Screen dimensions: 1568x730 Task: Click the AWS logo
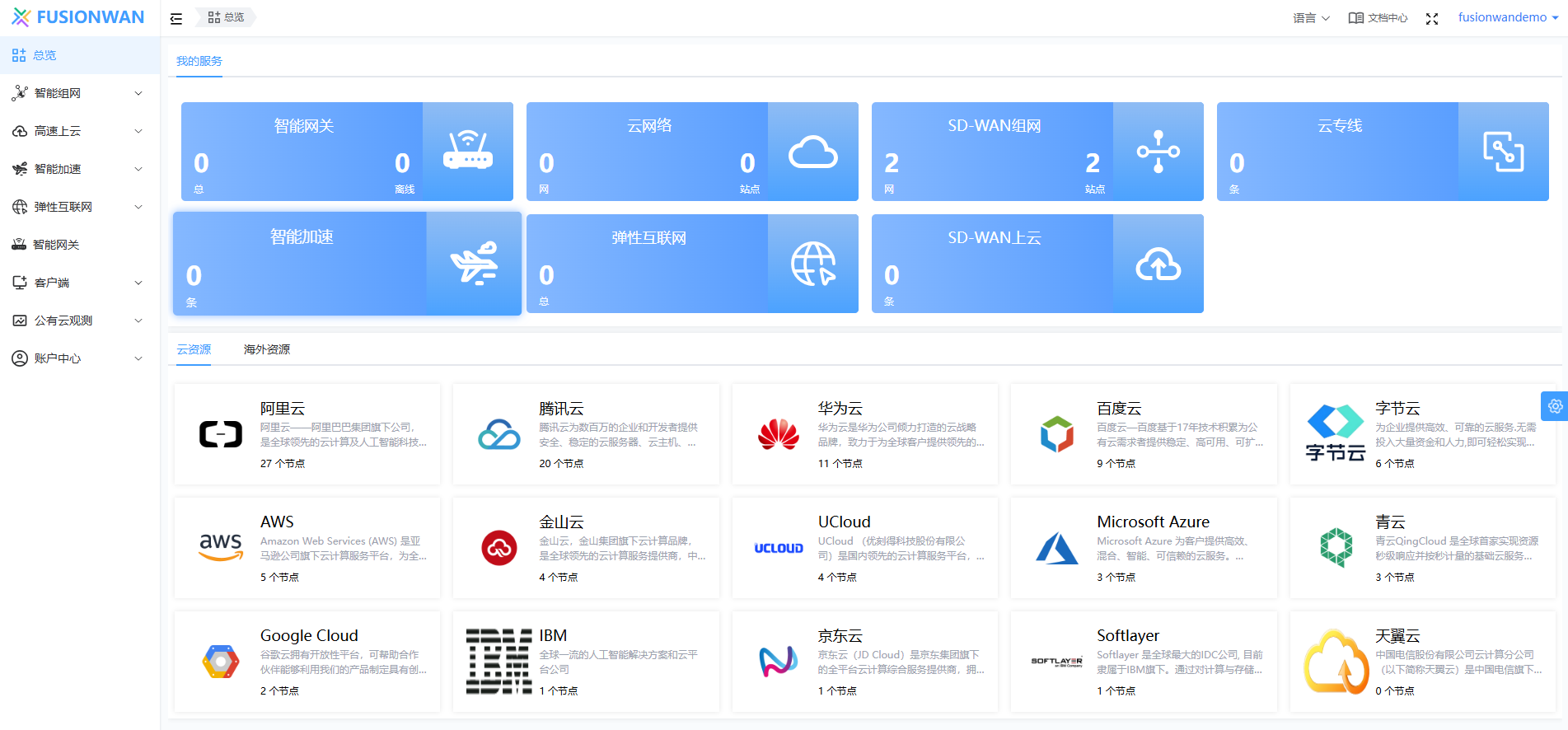point(221,547)
